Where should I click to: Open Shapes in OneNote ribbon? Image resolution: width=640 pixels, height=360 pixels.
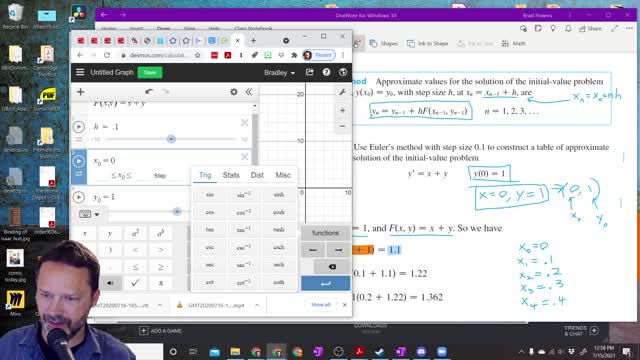(x=384, y=44)
